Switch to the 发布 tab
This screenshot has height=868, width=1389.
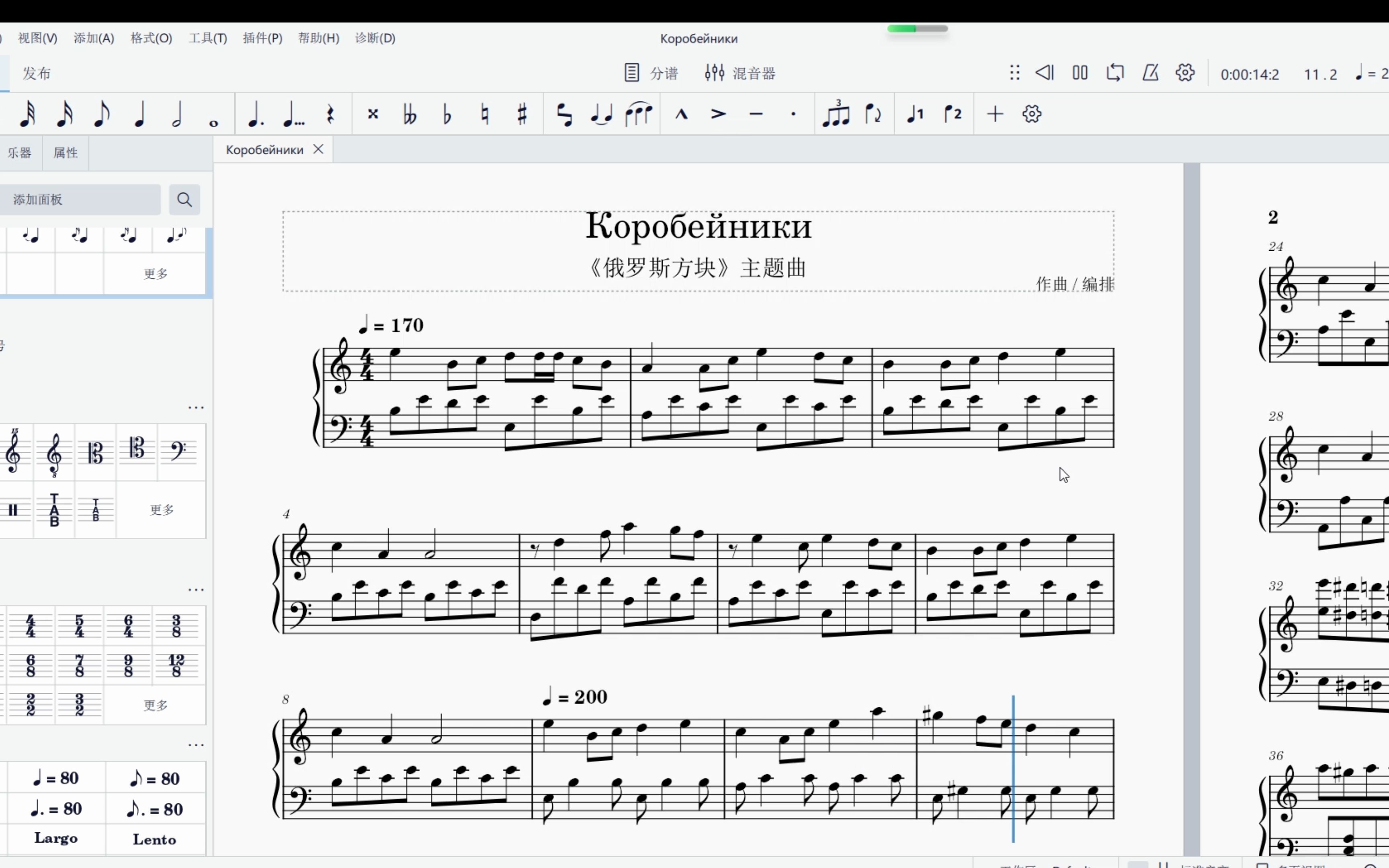[37, 73]
